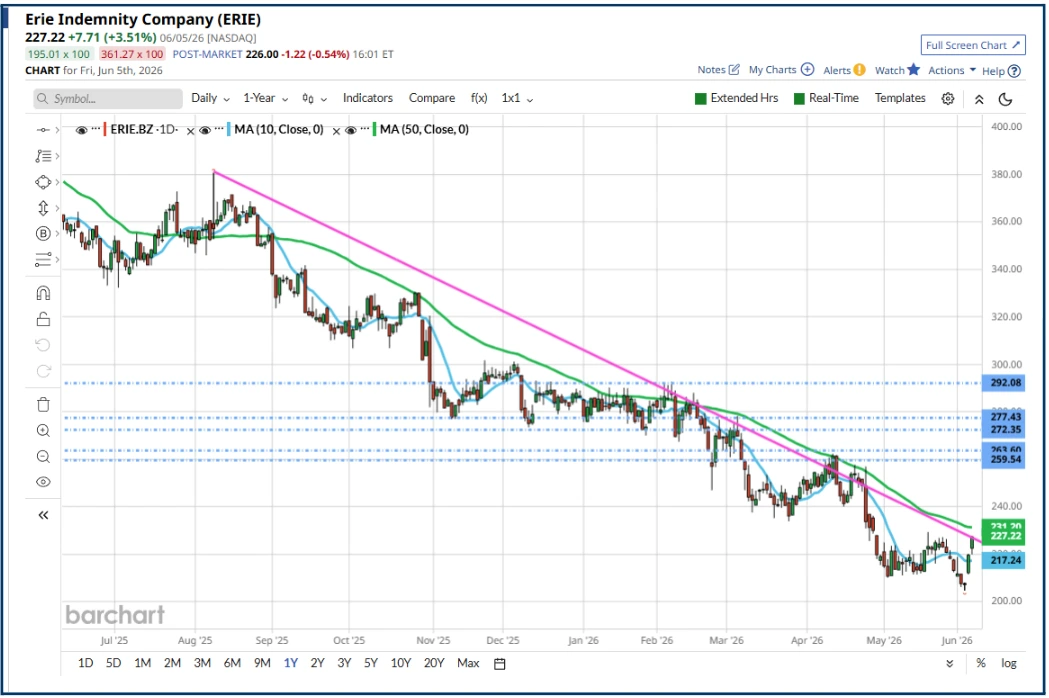Toggle drawings visibility eye in sidebar
The width and height of the screenshot is (1049, 698).
[x=43, y=483]
